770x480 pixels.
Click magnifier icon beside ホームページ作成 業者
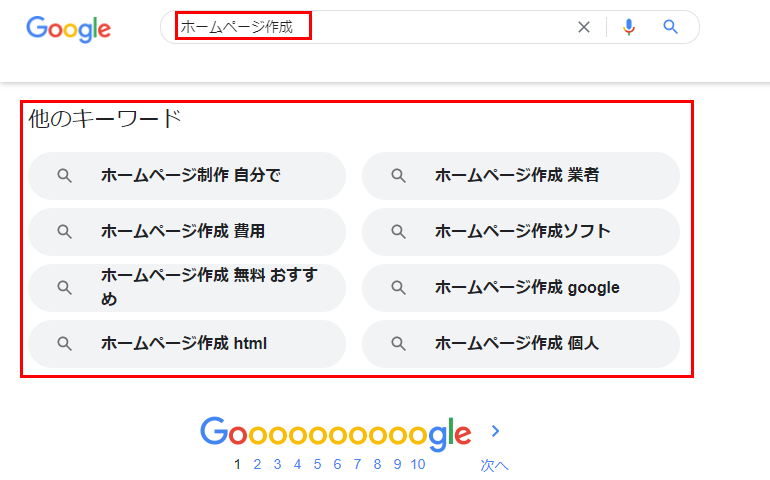[x=398, y=176]
